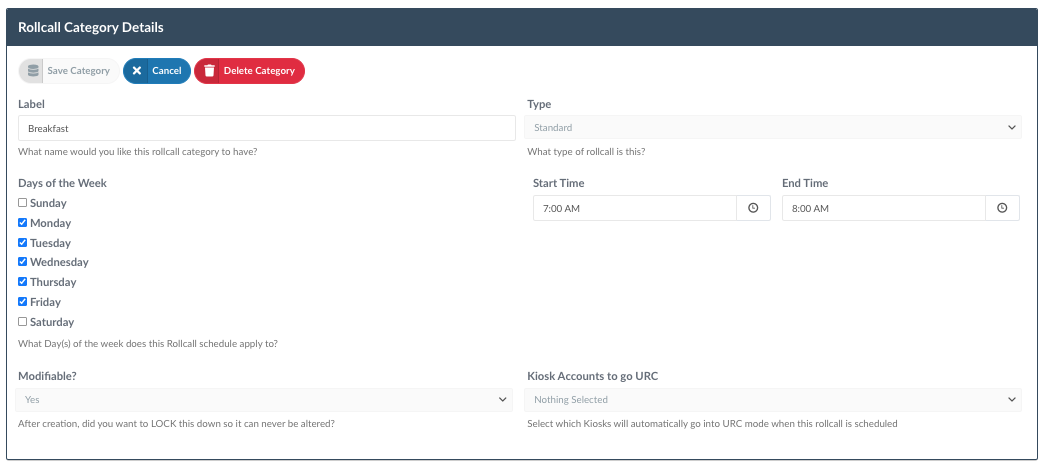This screenshot has width=1048, height=465.
Task: Expand the Modifiable dropdown set to Yes
Action: coord(264,400)
